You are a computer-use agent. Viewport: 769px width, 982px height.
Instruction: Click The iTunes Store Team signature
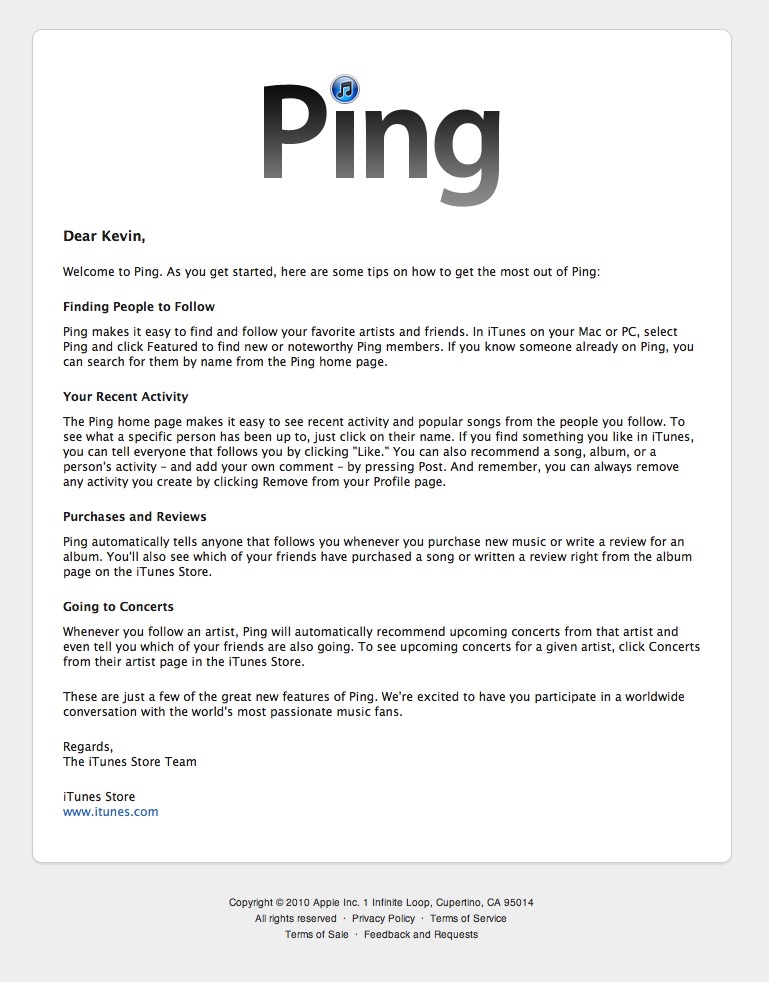click(130, 762)
